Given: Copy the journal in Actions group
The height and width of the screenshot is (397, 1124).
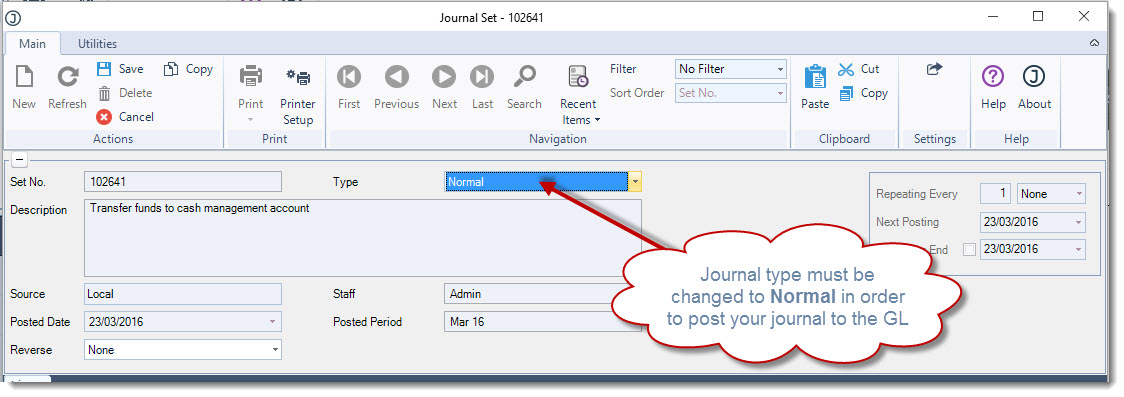Looking at the screenshot, I should tap(189, 69).
